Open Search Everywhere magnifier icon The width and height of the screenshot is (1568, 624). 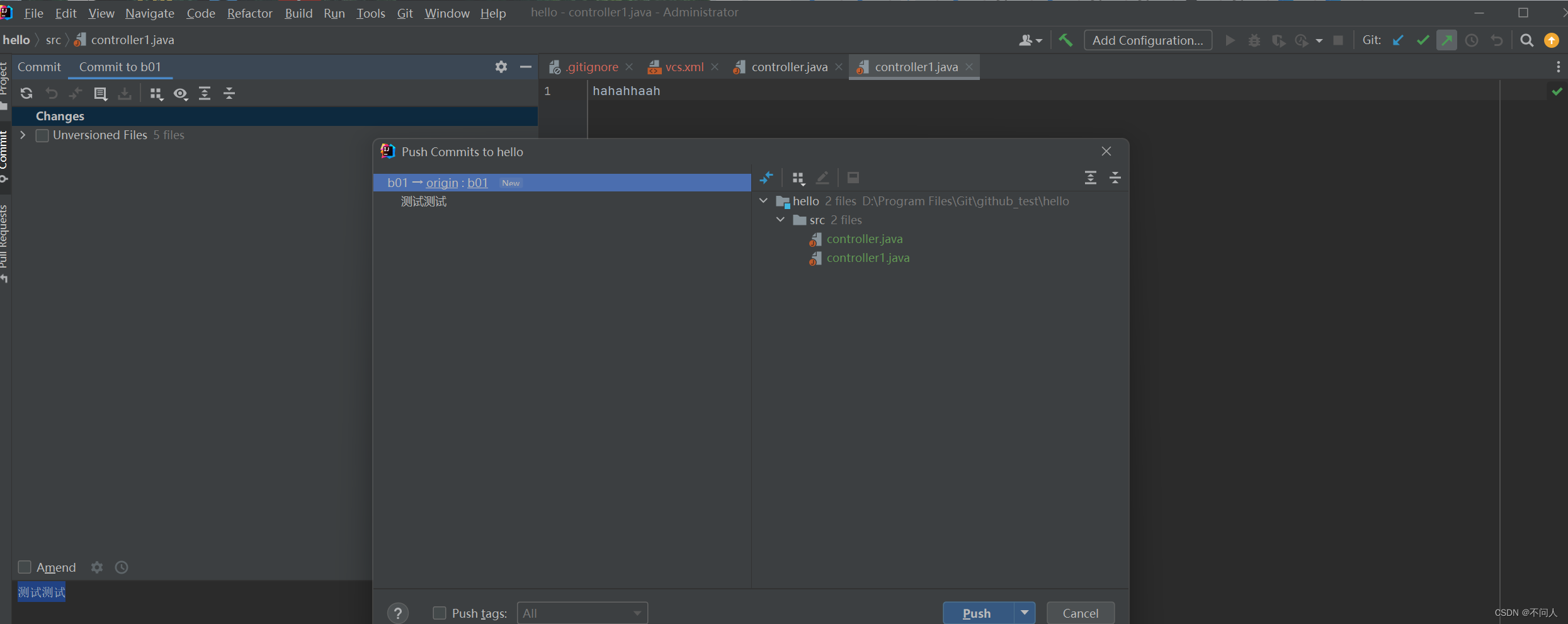(x=1527, y=40)
